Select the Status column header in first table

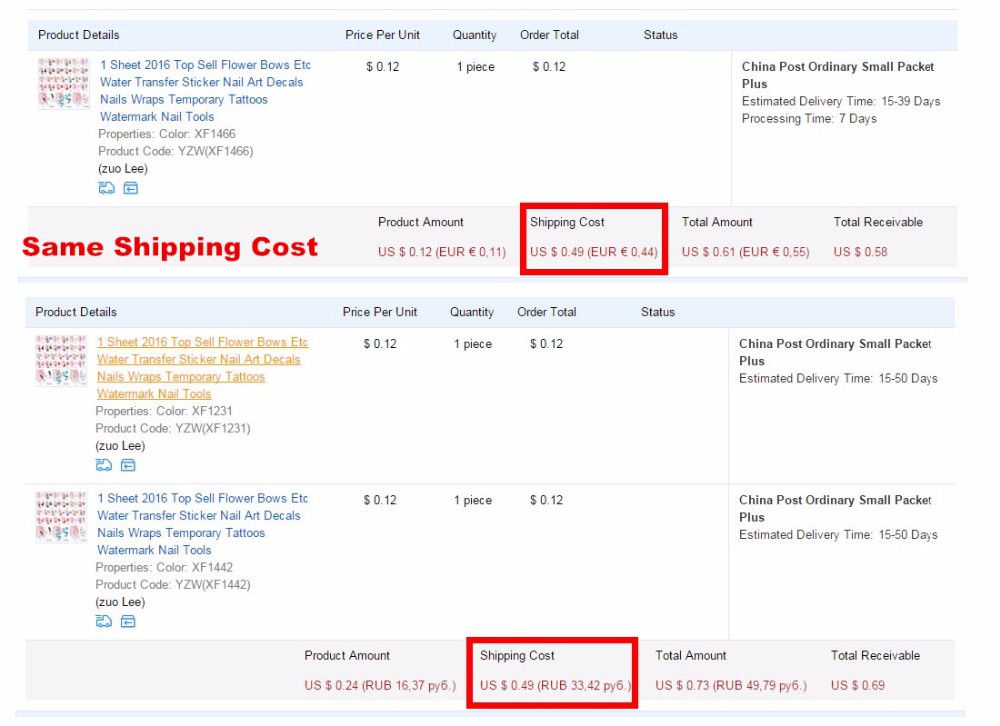(x=660, y=35)
